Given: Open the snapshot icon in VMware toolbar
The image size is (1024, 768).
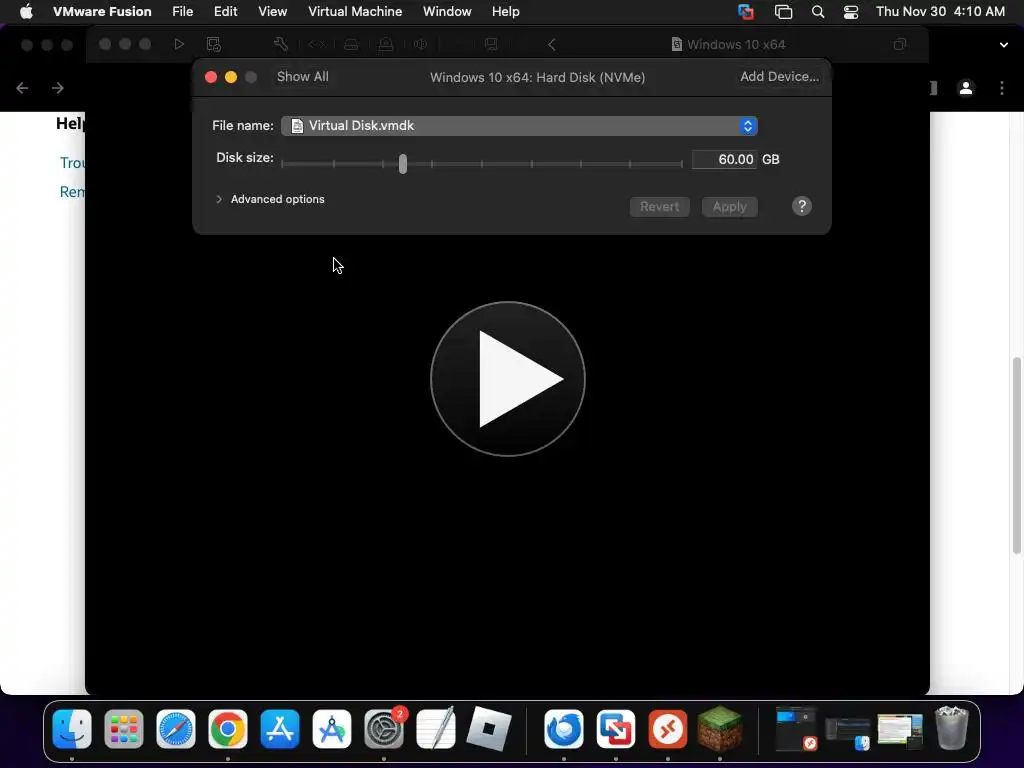Looking at the screenshot, I should point(214,44).
